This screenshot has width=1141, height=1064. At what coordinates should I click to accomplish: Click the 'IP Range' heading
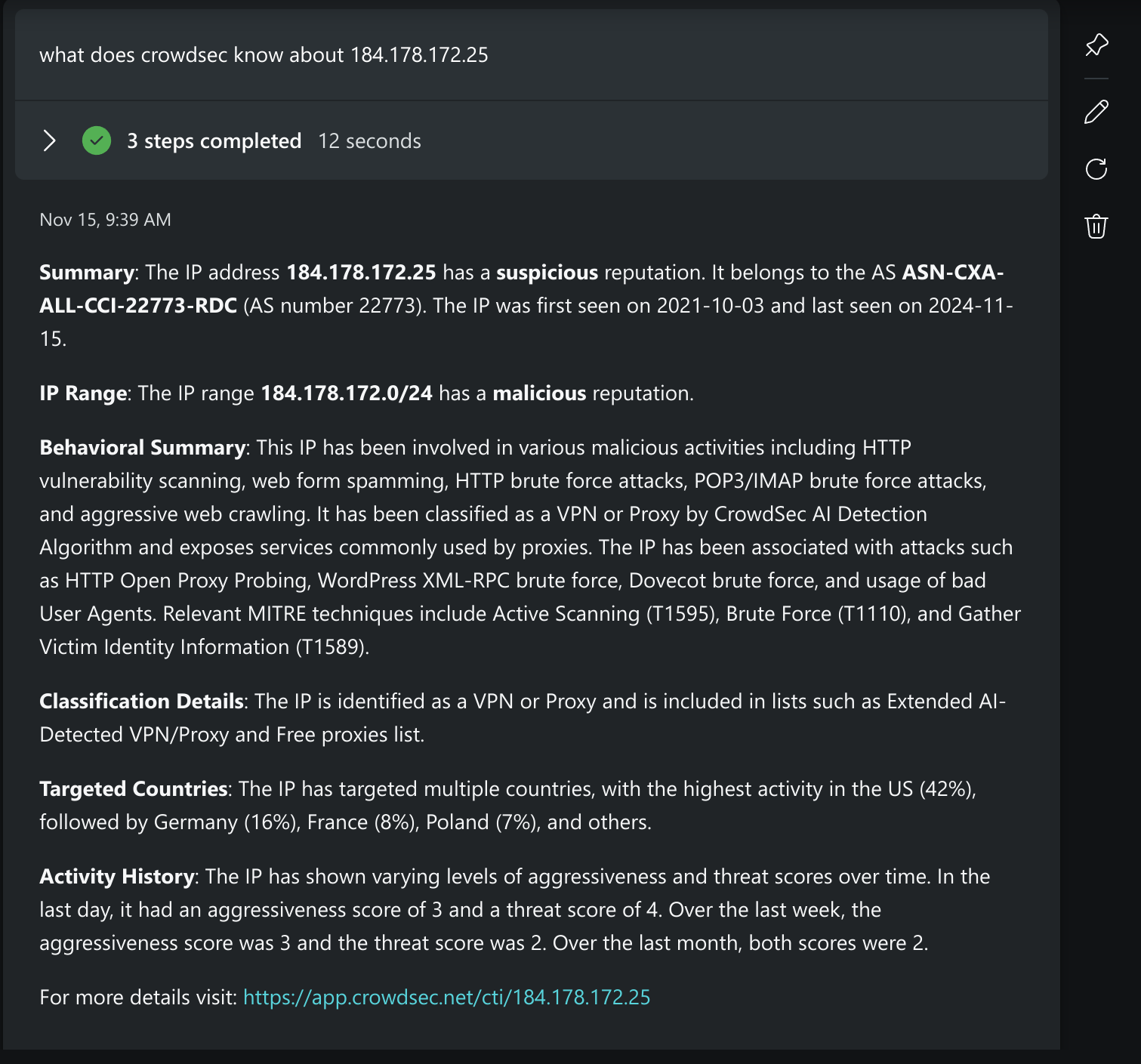[x=83, y=393]
